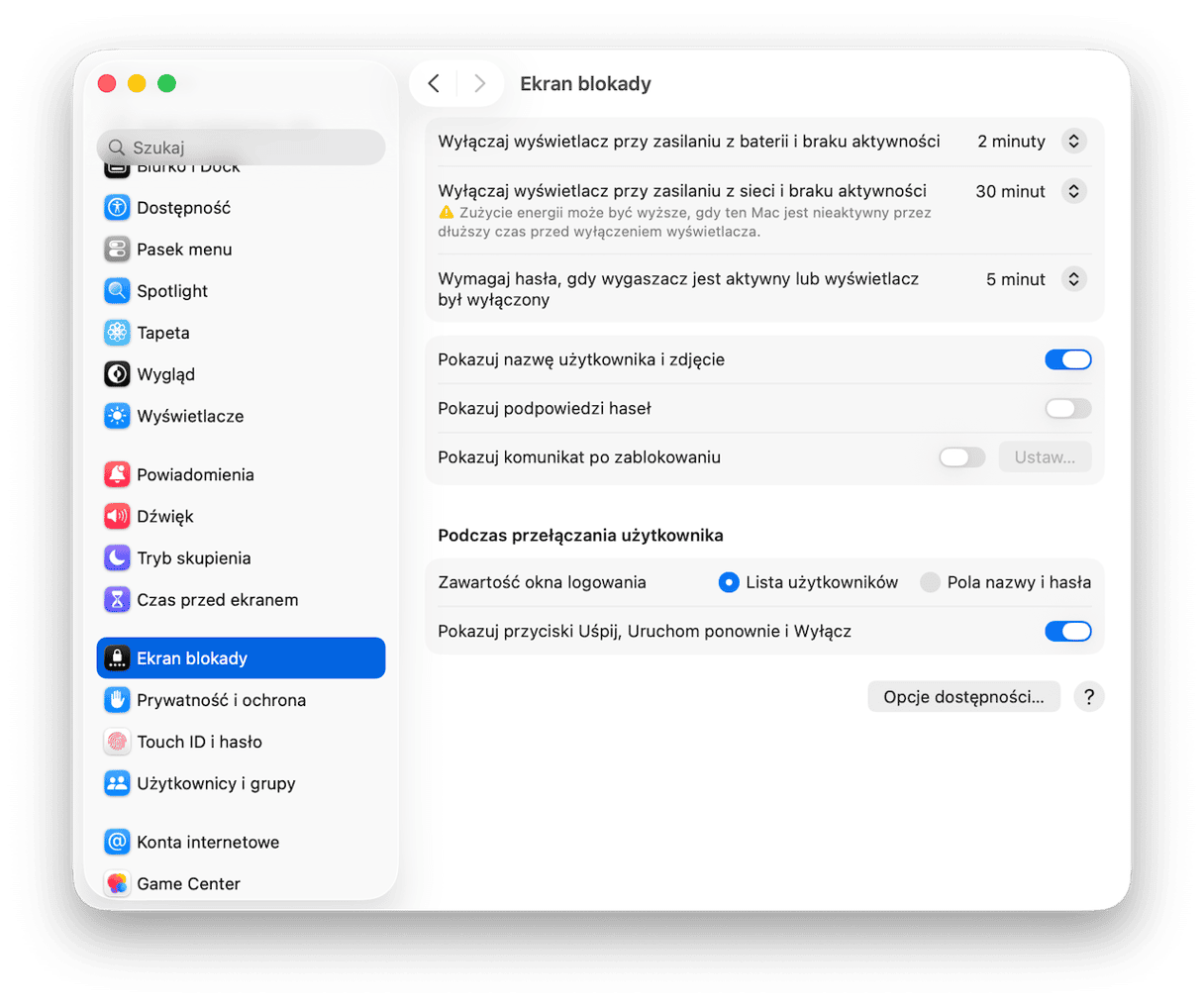
Task: Enable Pokazuj podpowiedzi haseł switch
Action: coord(1067,408)
